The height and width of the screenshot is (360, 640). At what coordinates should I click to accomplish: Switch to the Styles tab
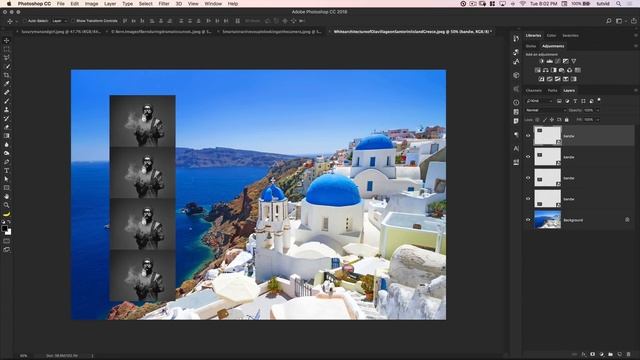pyautogui.click(x=531, y=46)
